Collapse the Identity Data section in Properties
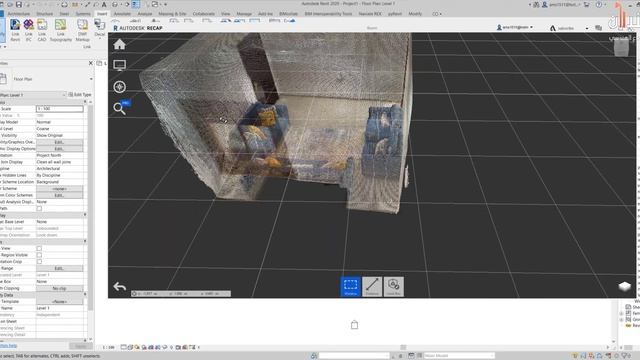This screenshot has height=360, width=640. point(85,295)
